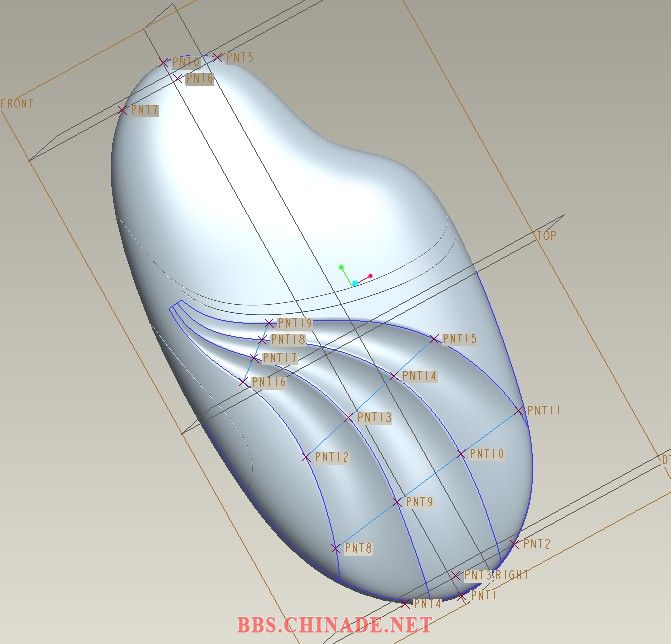Select the RIGHT datum plane label

[512, 575]
